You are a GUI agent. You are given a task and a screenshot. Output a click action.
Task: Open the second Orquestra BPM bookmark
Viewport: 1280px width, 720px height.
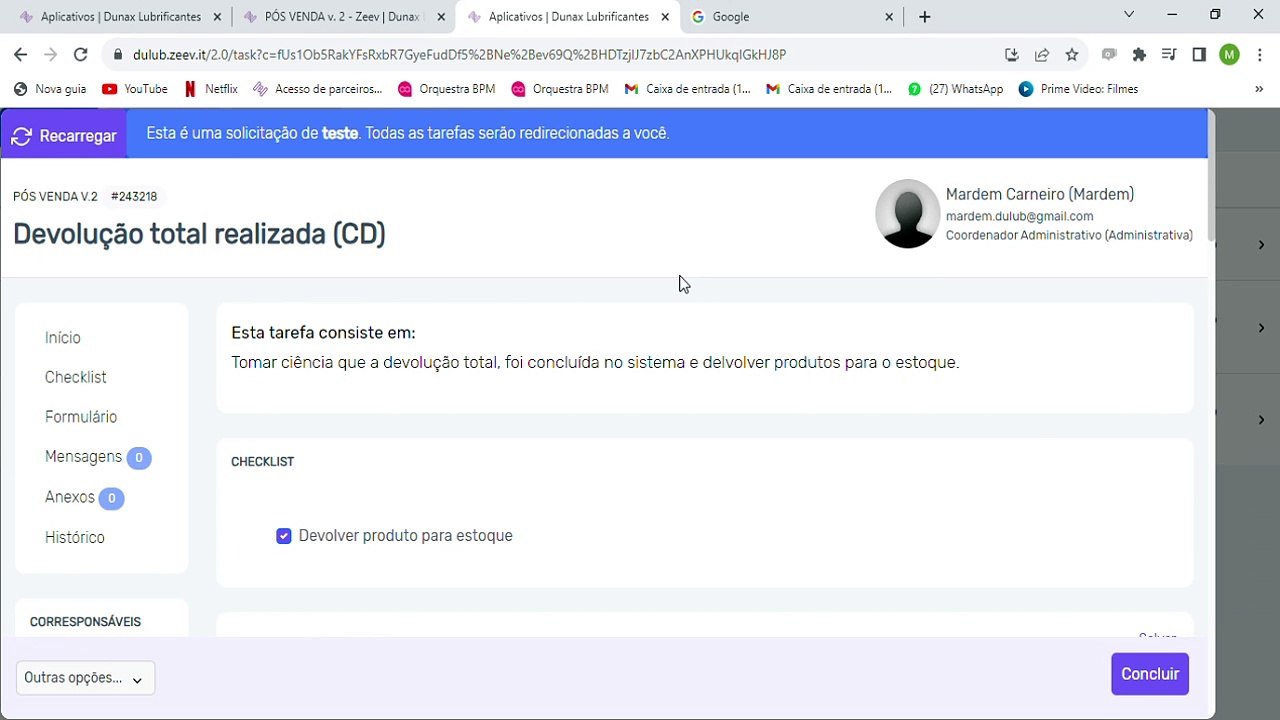[560, 89]
